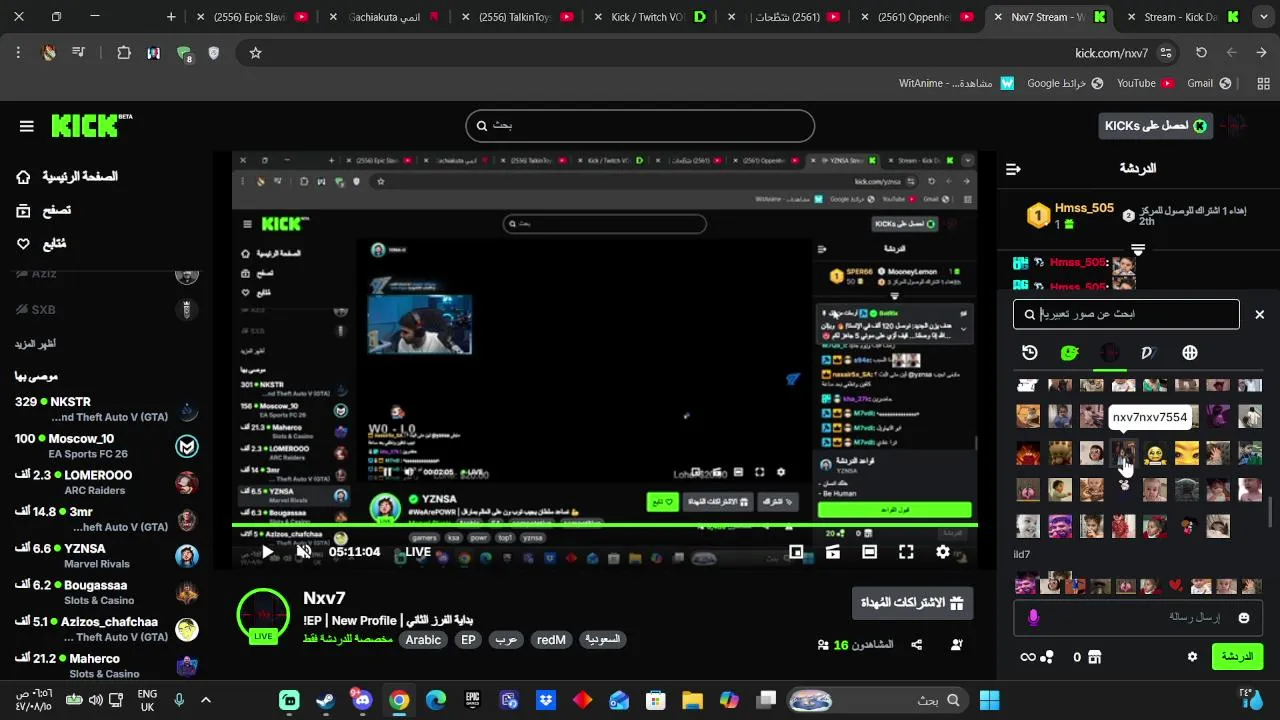Open Bougassaa recommended channel

(106, 592)
